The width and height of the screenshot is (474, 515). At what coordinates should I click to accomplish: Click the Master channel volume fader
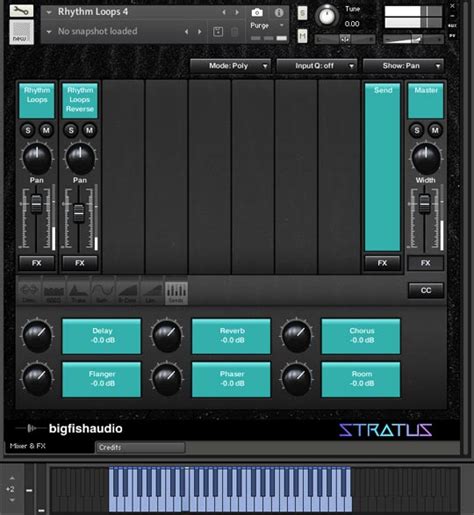(x=424, y=203)
